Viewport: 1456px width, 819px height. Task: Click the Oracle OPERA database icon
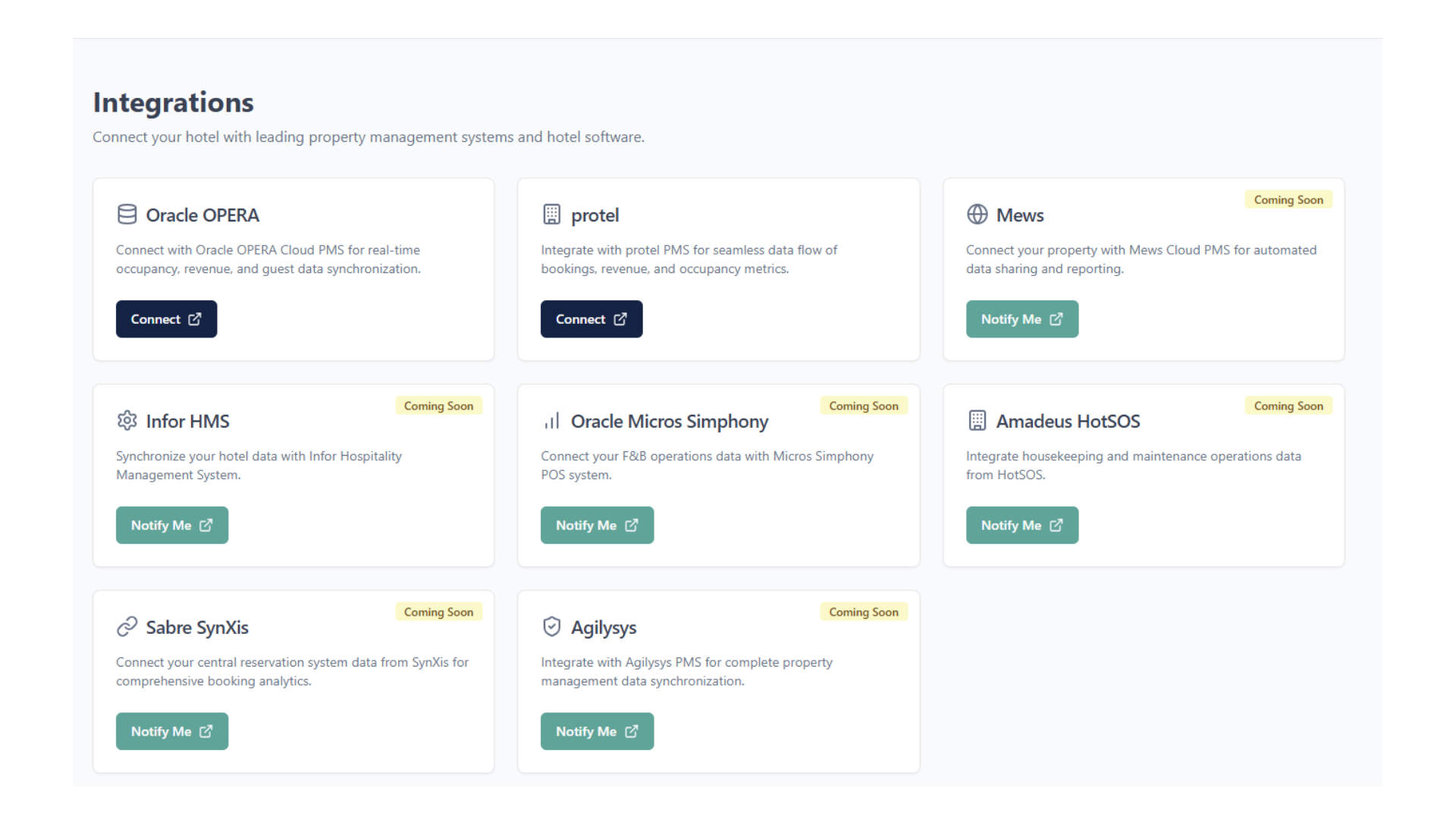[x=127, y=215]
